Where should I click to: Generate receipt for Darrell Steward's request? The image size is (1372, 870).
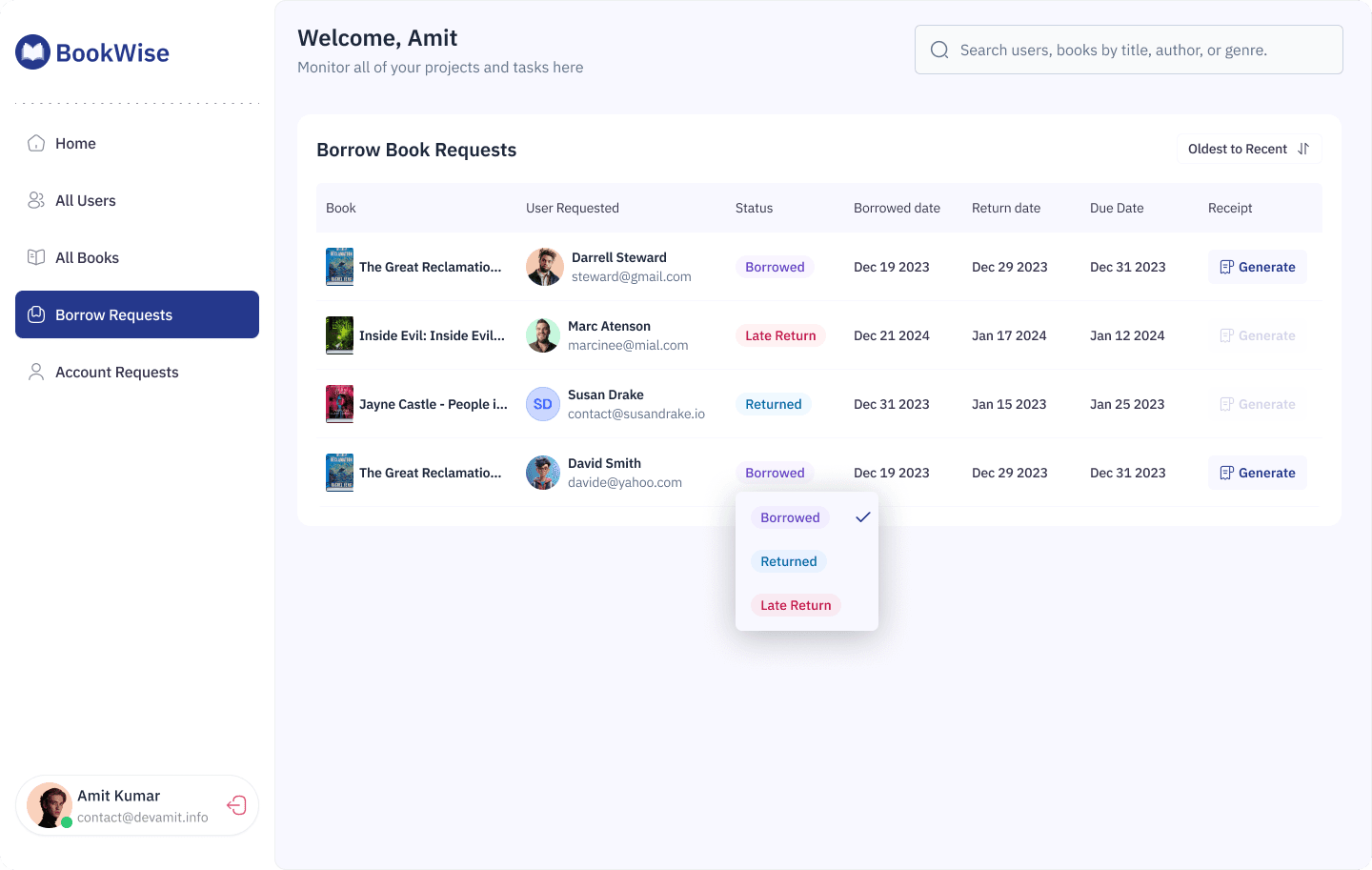click(1258, 267)
